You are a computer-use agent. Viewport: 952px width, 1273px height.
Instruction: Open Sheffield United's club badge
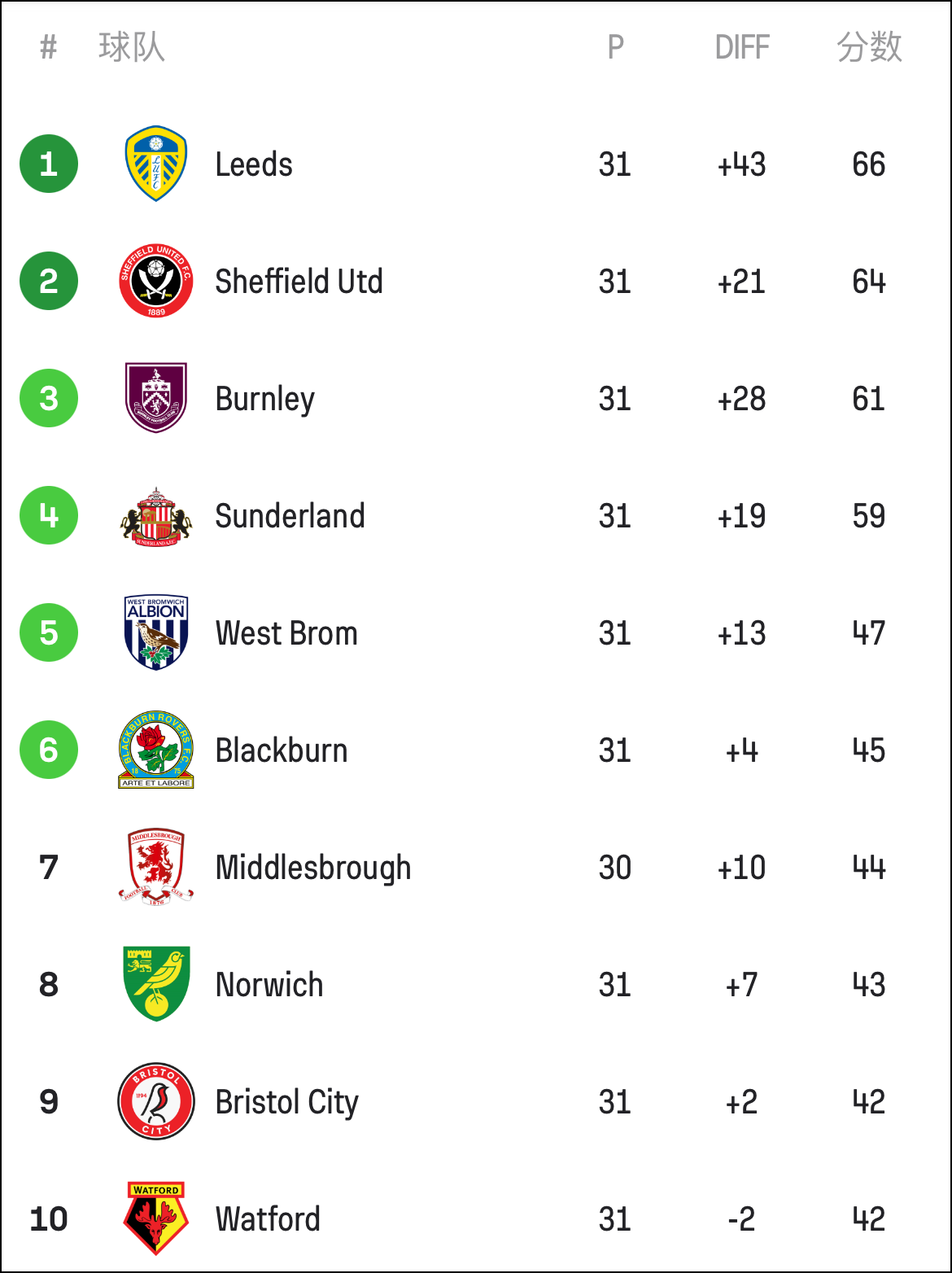click(x=156, y=281)
